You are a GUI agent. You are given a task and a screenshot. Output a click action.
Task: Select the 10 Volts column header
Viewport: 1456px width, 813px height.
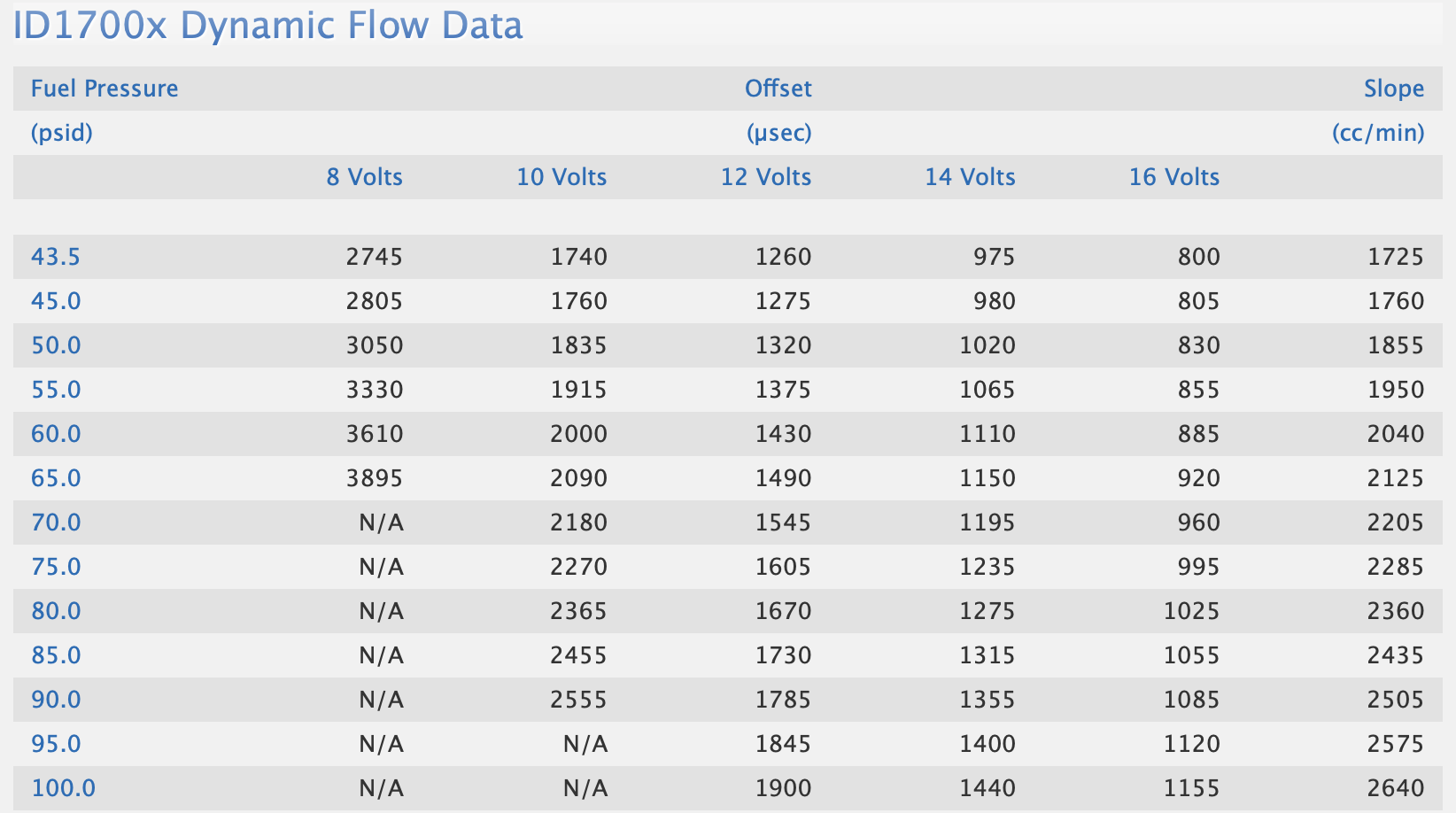(x=561, y=177)
